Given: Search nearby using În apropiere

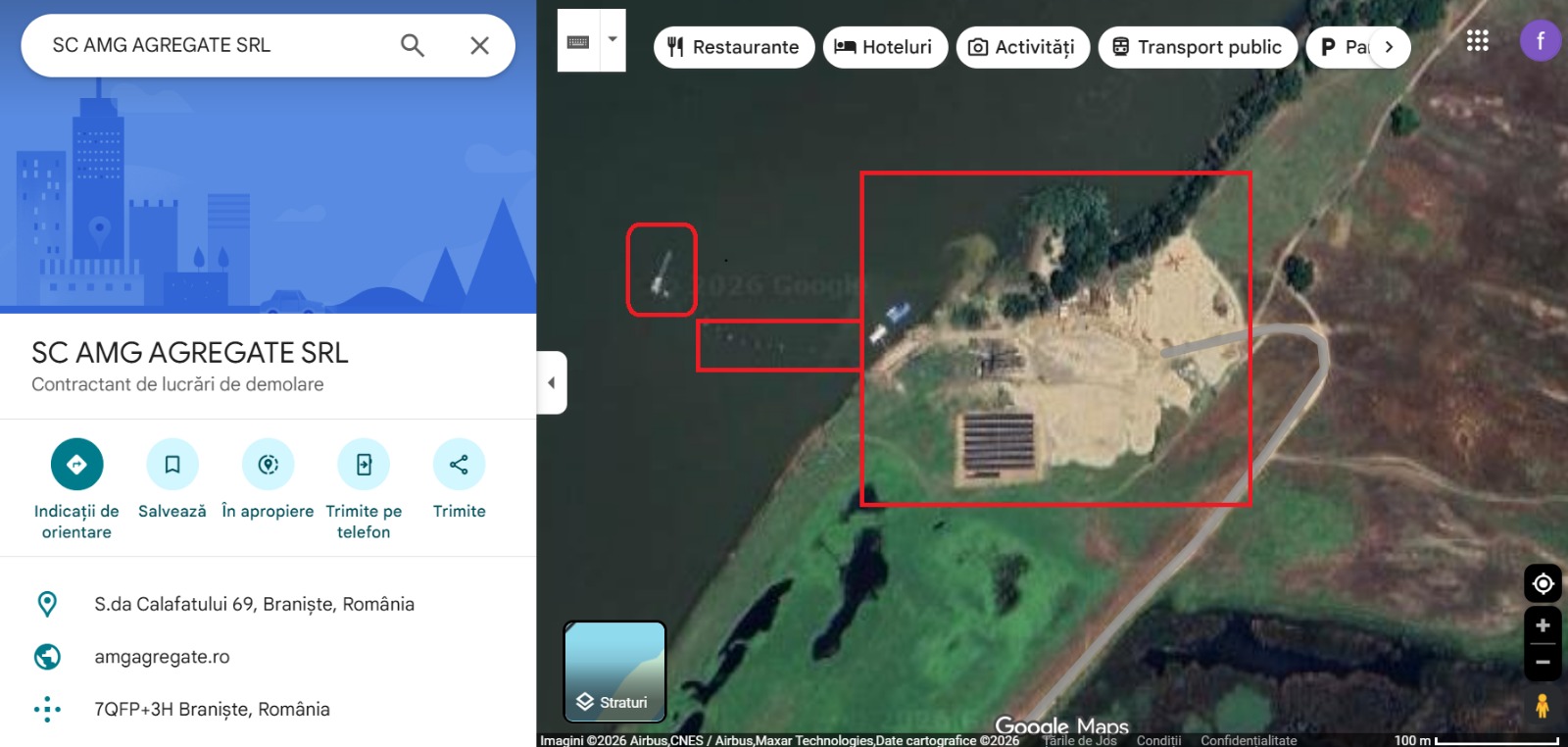Looking at the screenshot, I should [268, 465].
